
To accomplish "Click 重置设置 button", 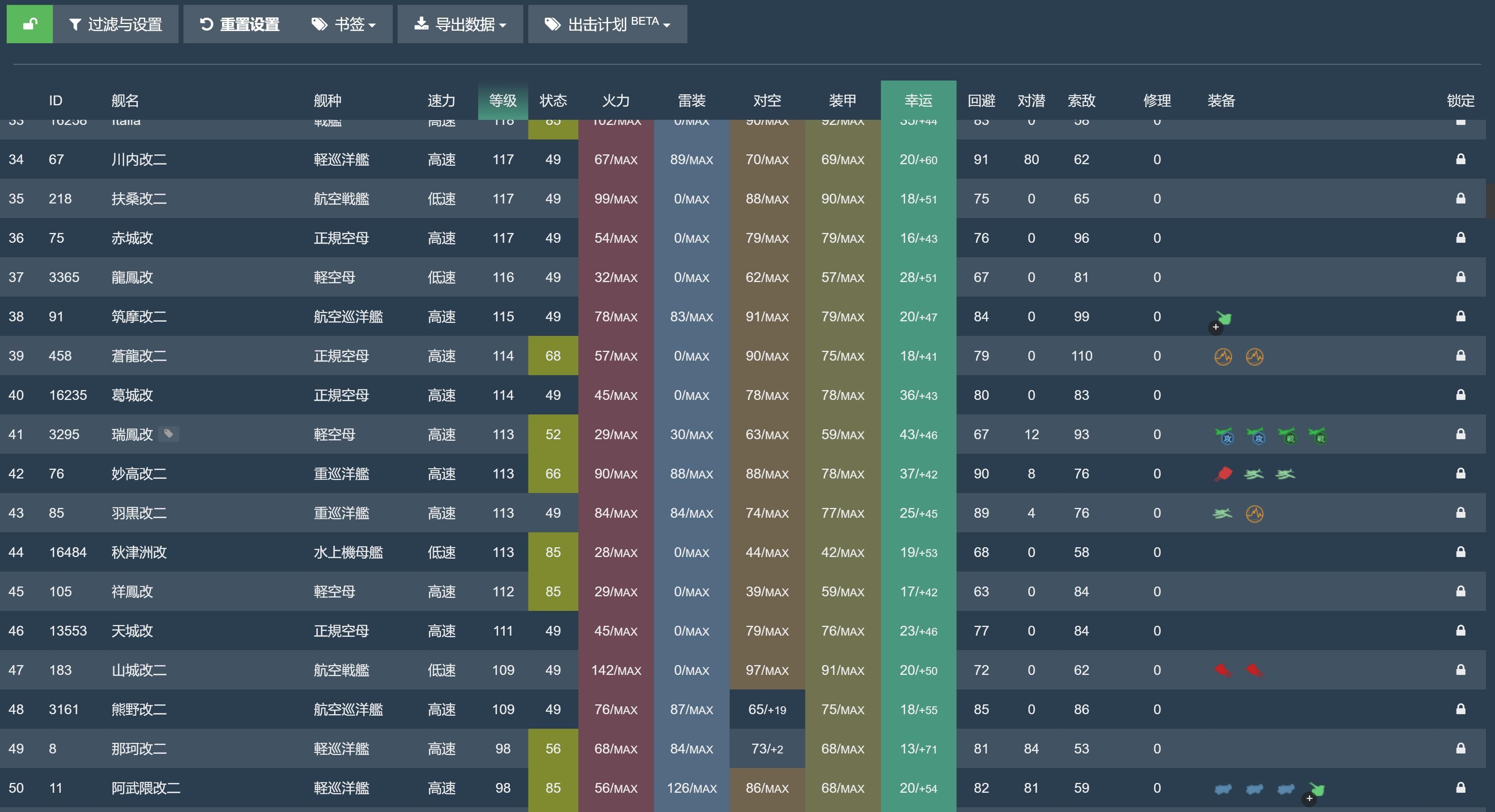I will pyautogui.click(x=240, y=24).
